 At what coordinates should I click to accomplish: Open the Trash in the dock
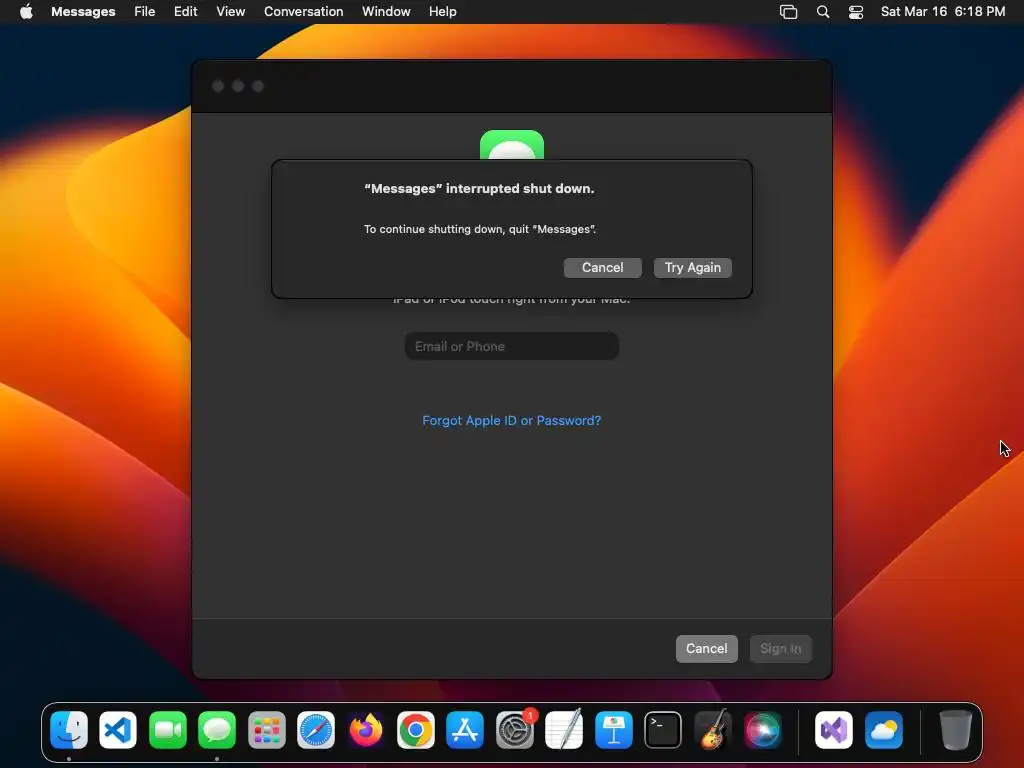point(955,729)
